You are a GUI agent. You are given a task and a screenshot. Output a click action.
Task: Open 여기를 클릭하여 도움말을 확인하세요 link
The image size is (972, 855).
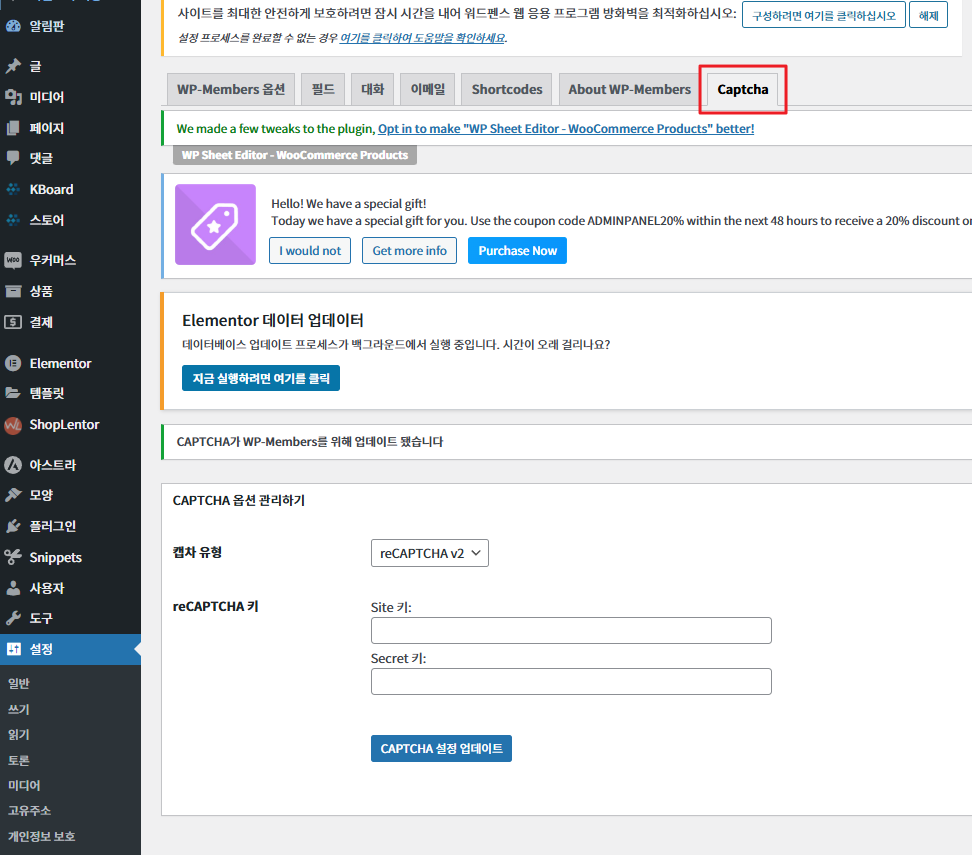tap(423, 38)
